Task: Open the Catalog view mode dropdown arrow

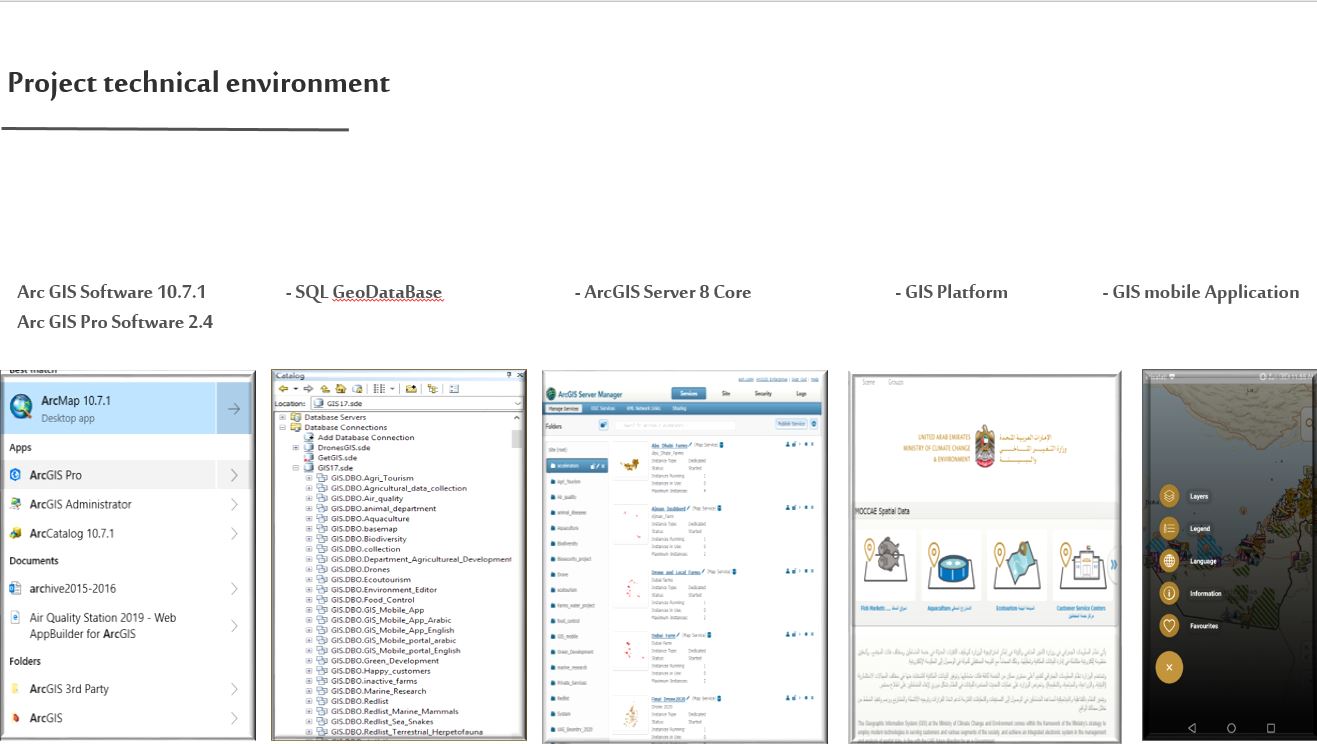Action: coord(392,389)
